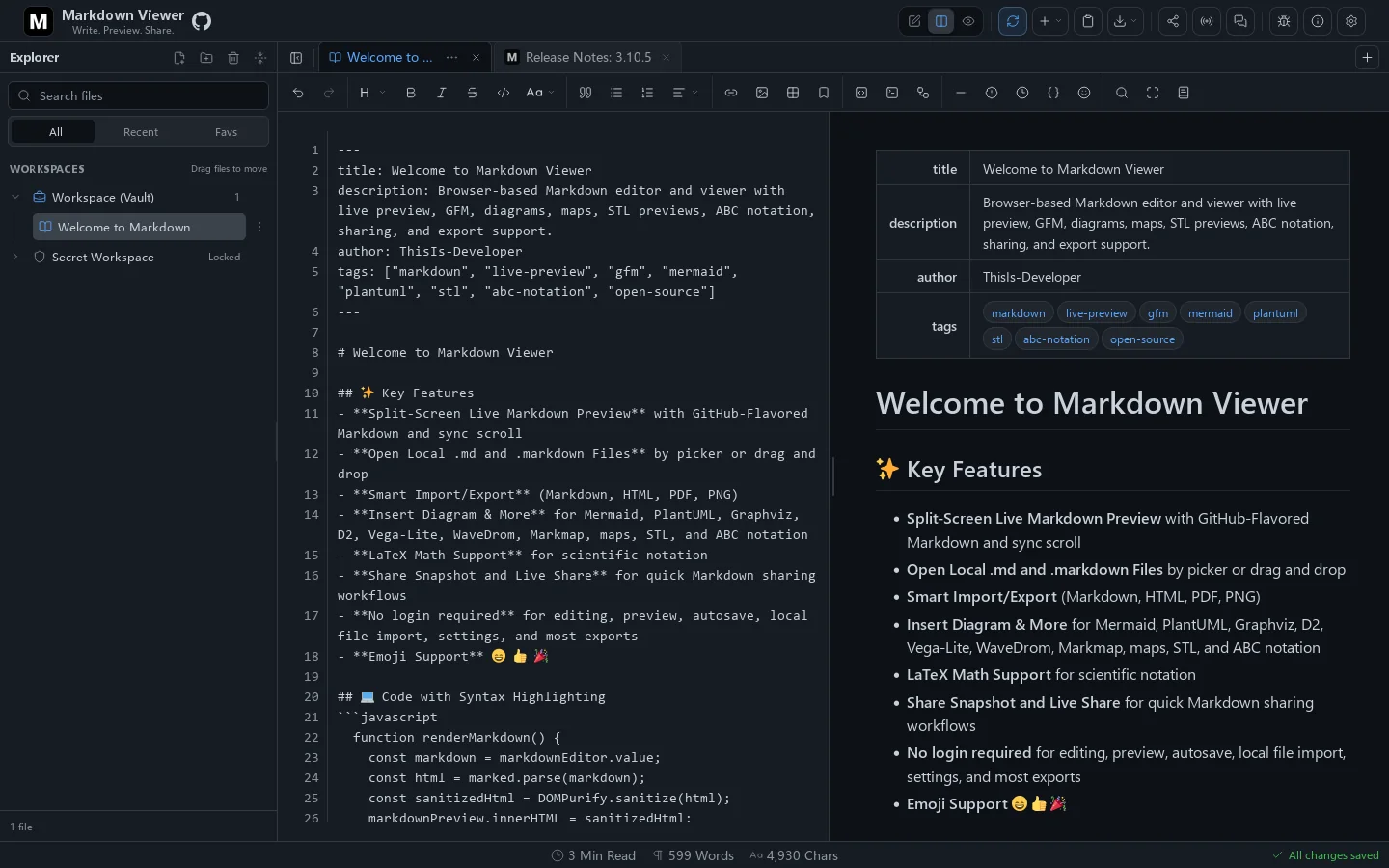Toggle the sidebar panel icon left of tabs
This screenshot has height=868, width=1389.
pos(296,58)
